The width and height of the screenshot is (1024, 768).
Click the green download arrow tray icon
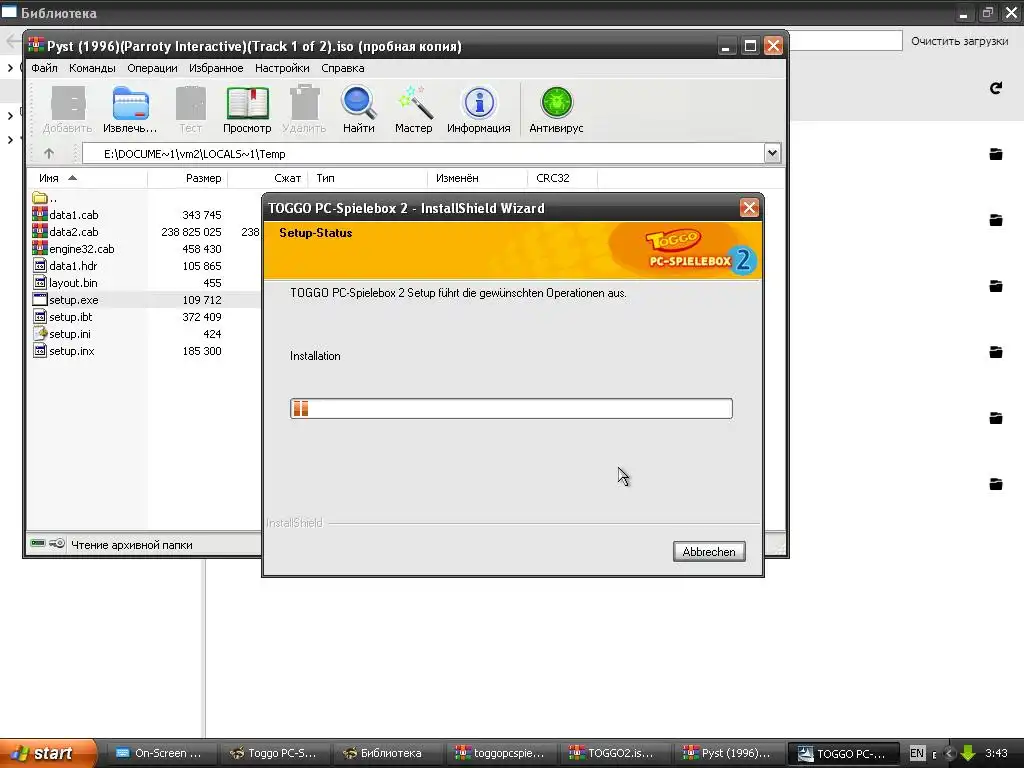tap(968, 753)
